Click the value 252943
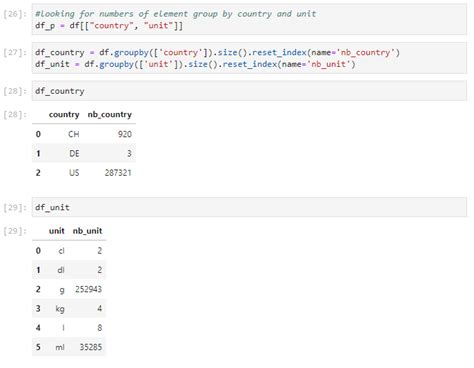The height and width of the screenshot is (368, 474). click(x=88, y=289)
